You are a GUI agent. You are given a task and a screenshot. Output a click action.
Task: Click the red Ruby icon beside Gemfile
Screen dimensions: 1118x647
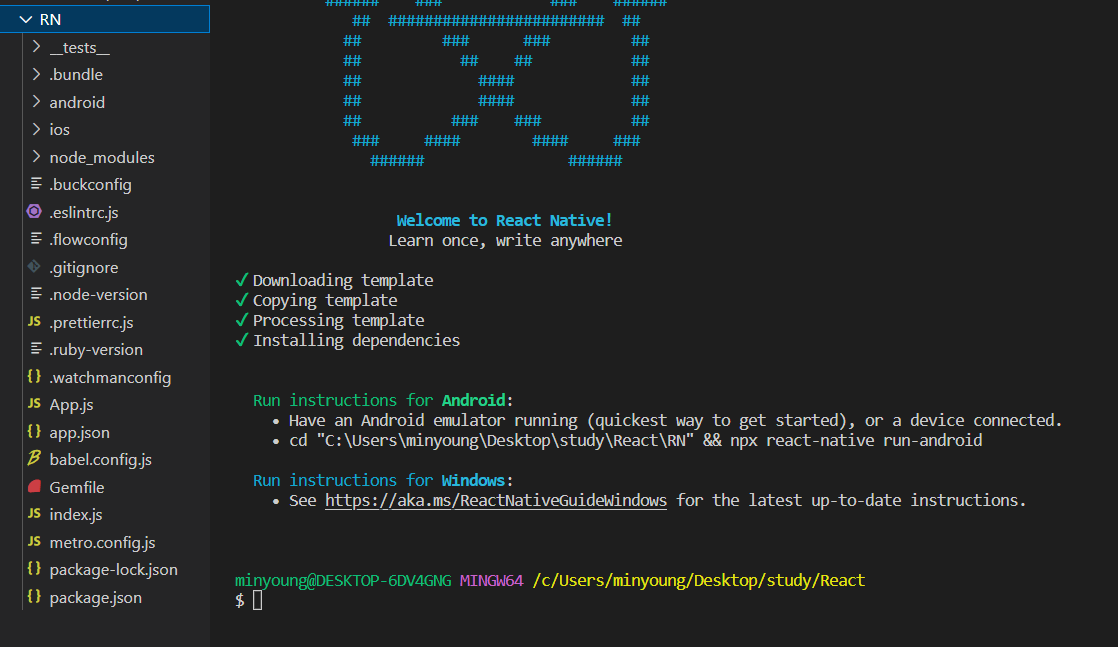coord(34,486)
